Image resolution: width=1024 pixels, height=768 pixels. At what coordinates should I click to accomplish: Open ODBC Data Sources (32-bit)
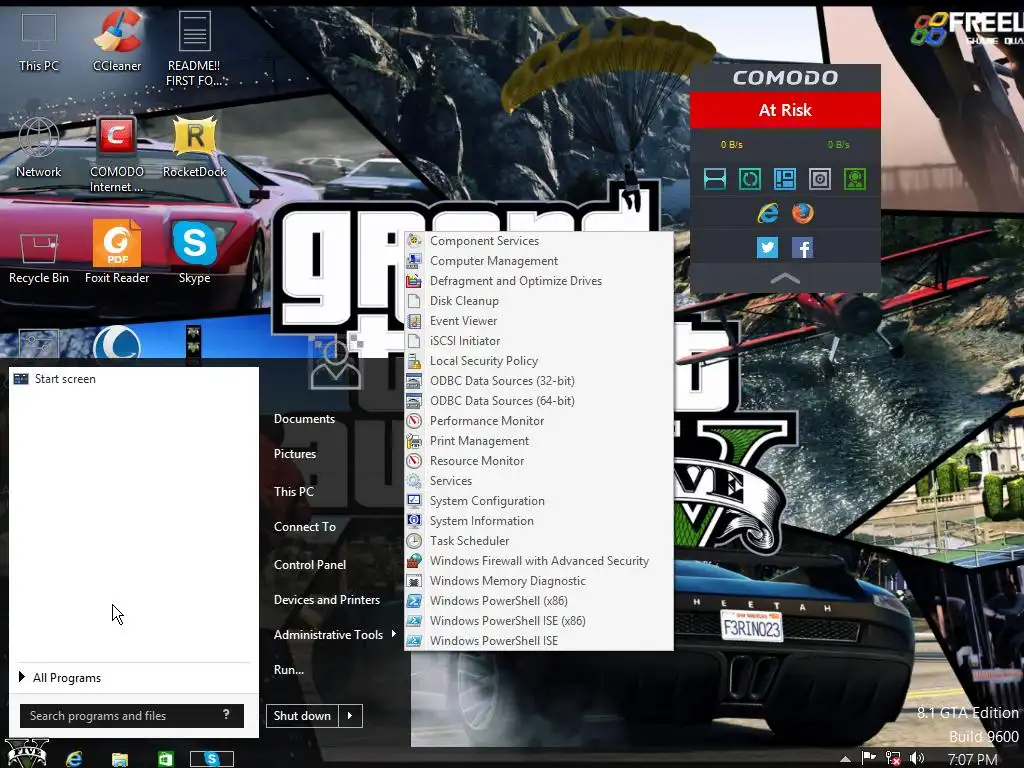(539, 381)
